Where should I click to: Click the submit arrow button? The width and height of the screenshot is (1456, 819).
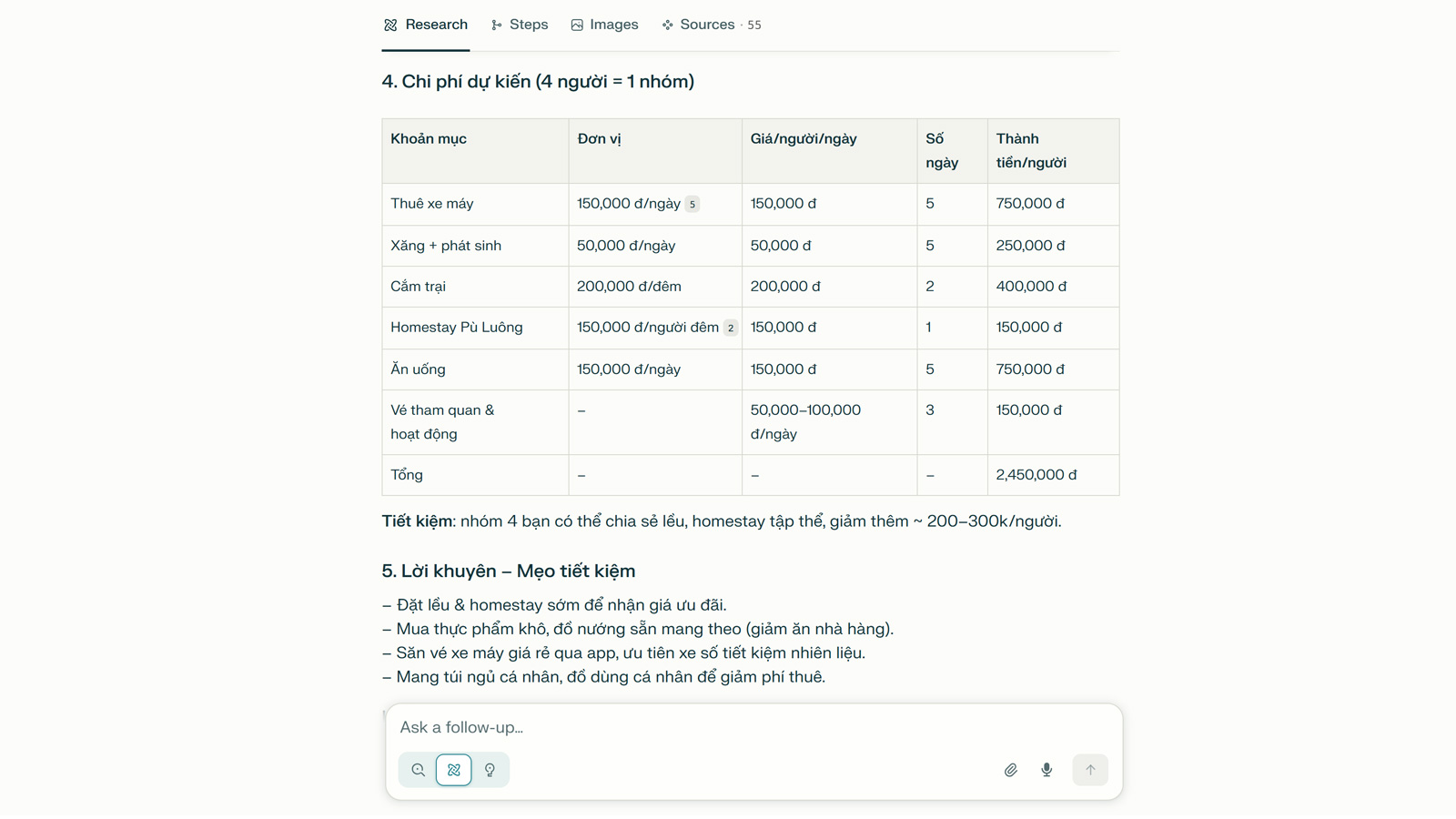[x=1090, y=770]
